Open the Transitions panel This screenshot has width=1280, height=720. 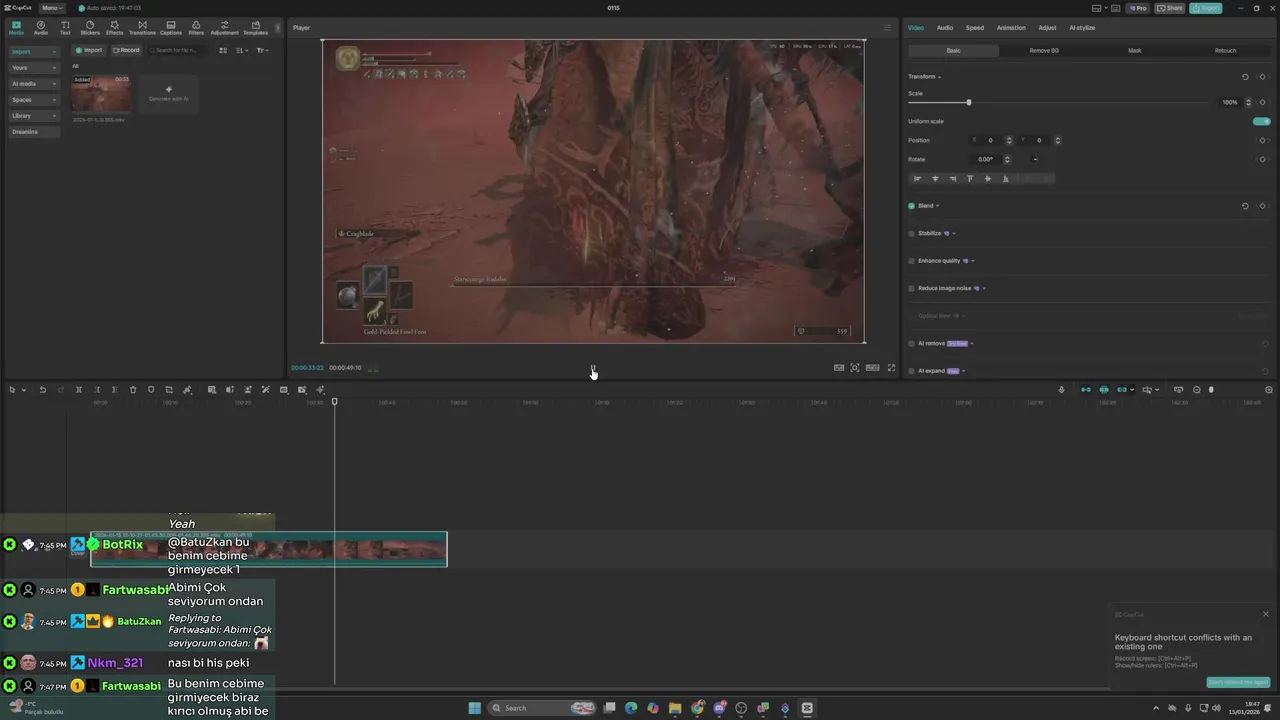(x=142, y=28)
